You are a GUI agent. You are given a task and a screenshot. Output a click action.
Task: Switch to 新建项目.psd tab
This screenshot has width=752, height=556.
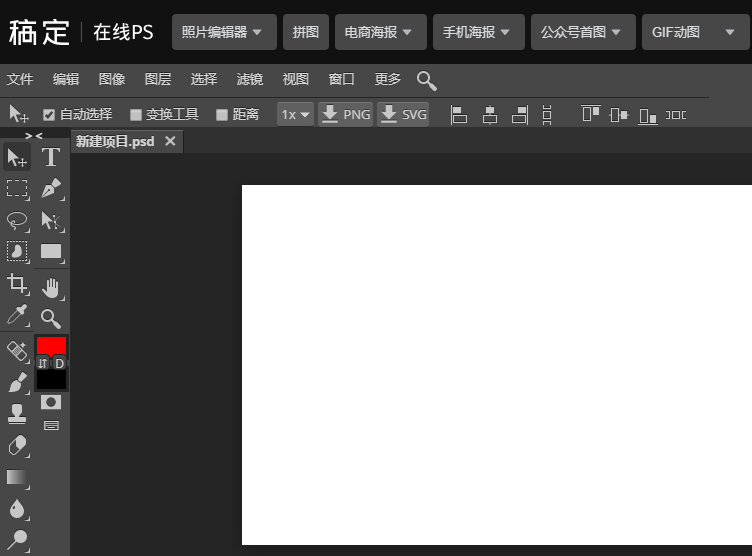point(115,142)
